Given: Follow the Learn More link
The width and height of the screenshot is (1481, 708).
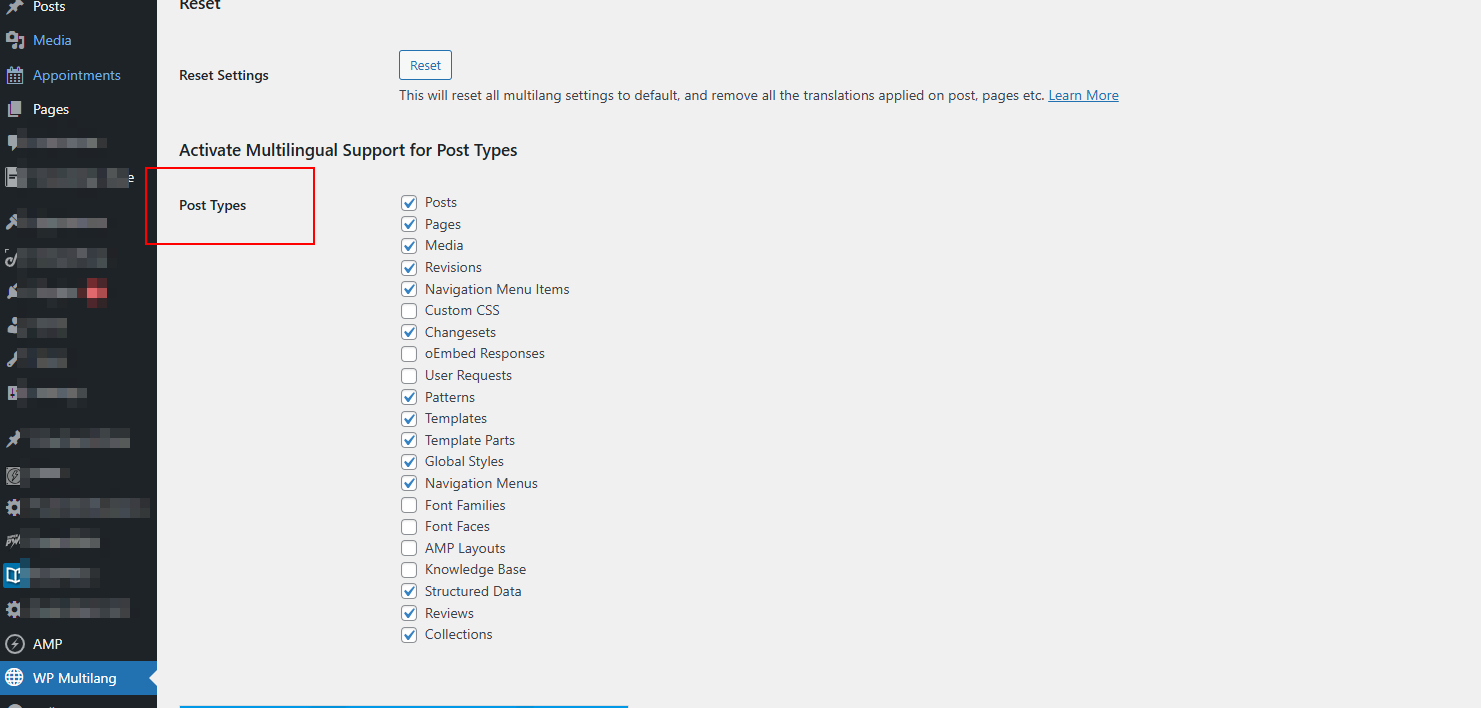Looking at the screenshot, I should [x=1083, y=95].
